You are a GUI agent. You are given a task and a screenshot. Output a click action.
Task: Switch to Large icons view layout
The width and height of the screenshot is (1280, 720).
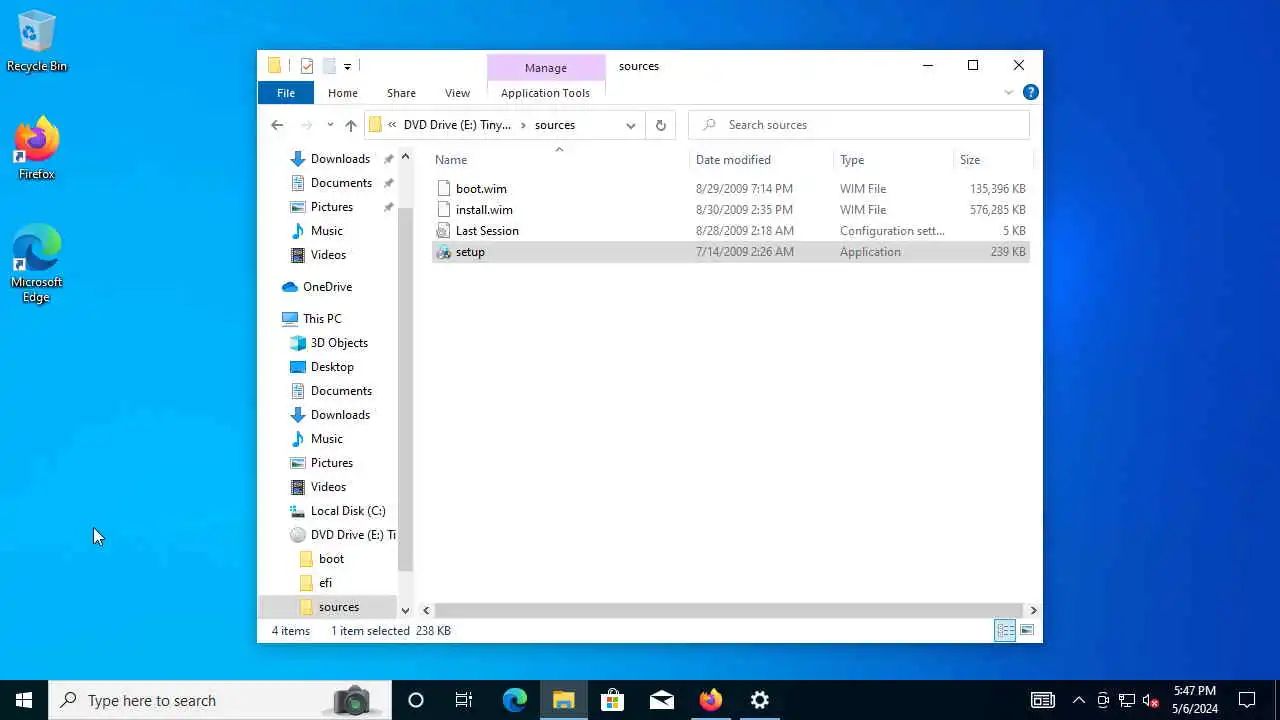point(1027,630)
